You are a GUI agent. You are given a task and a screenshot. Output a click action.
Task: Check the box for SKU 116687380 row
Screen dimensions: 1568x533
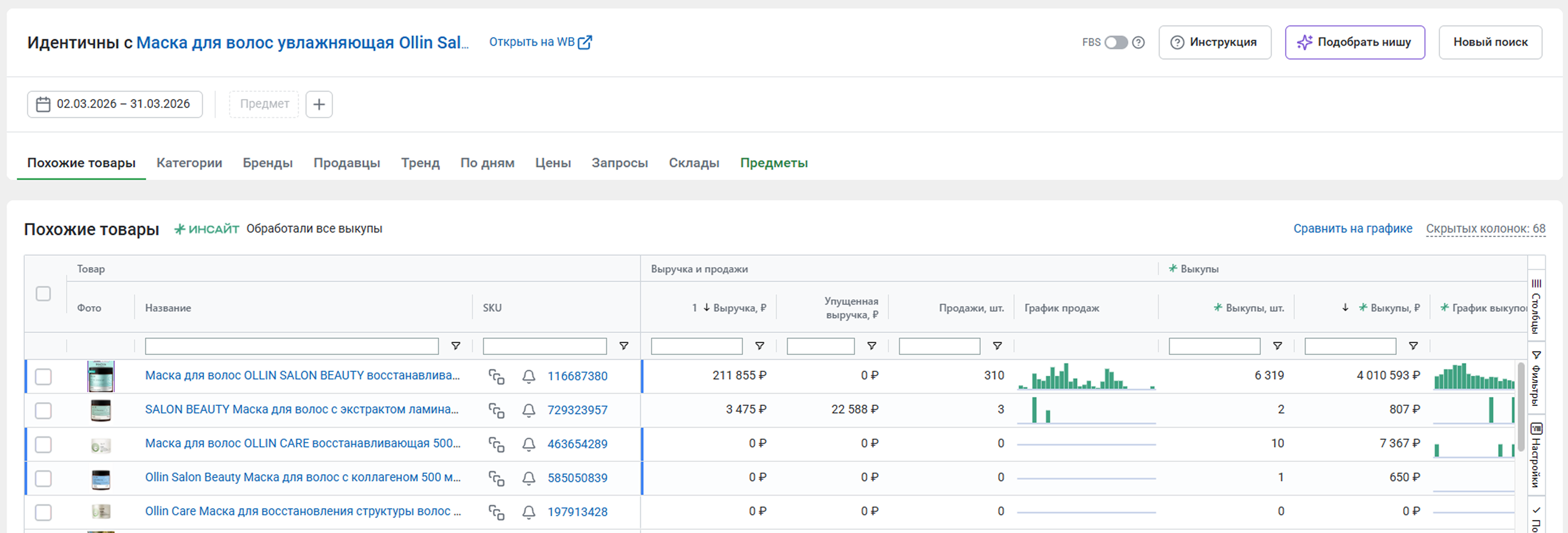[43, 377]
